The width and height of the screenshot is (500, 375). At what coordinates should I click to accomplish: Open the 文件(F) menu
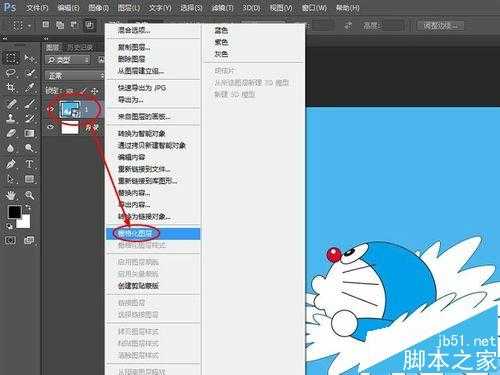point(37,8)
